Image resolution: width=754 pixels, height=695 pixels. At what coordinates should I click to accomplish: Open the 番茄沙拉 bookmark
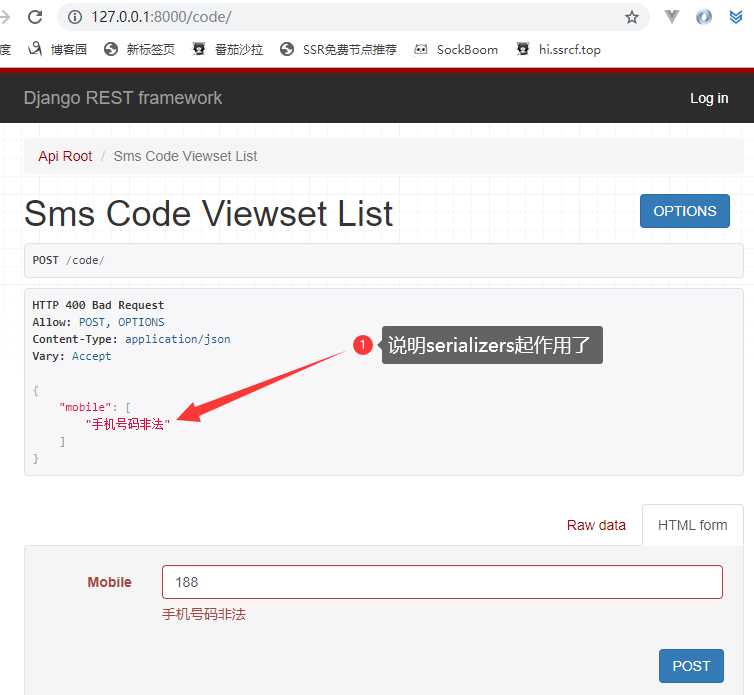tap(227, 49)
